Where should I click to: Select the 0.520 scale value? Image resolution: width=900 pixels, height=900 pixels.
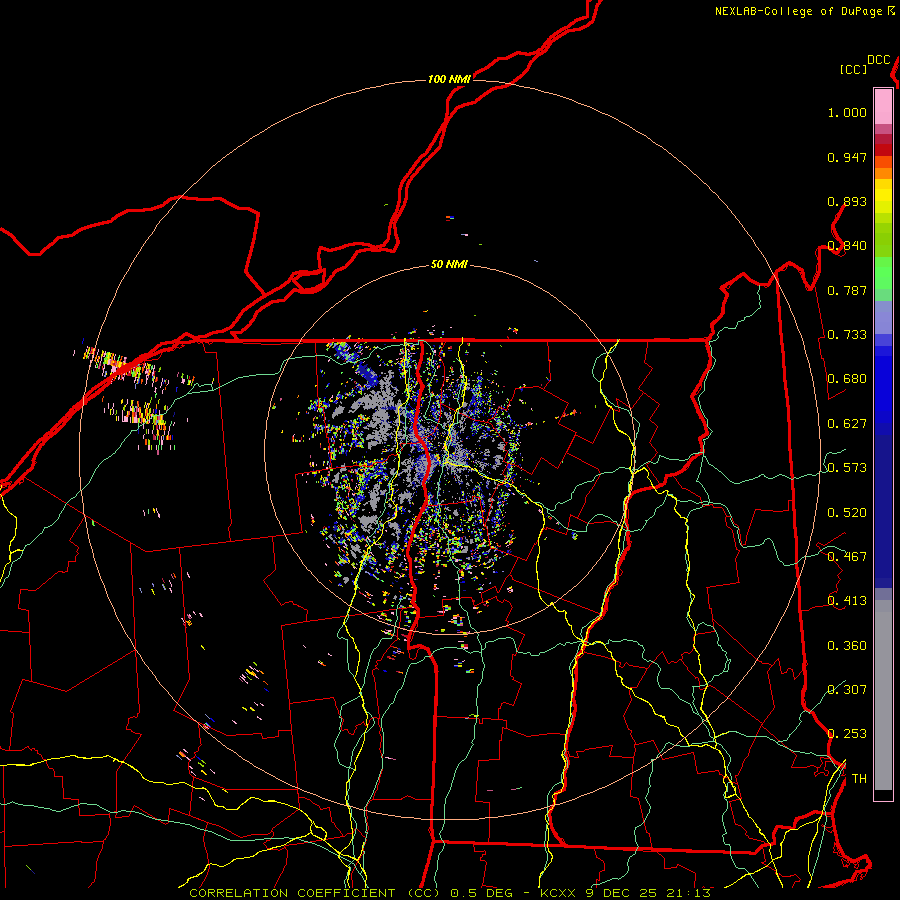[x=847, y=513]
